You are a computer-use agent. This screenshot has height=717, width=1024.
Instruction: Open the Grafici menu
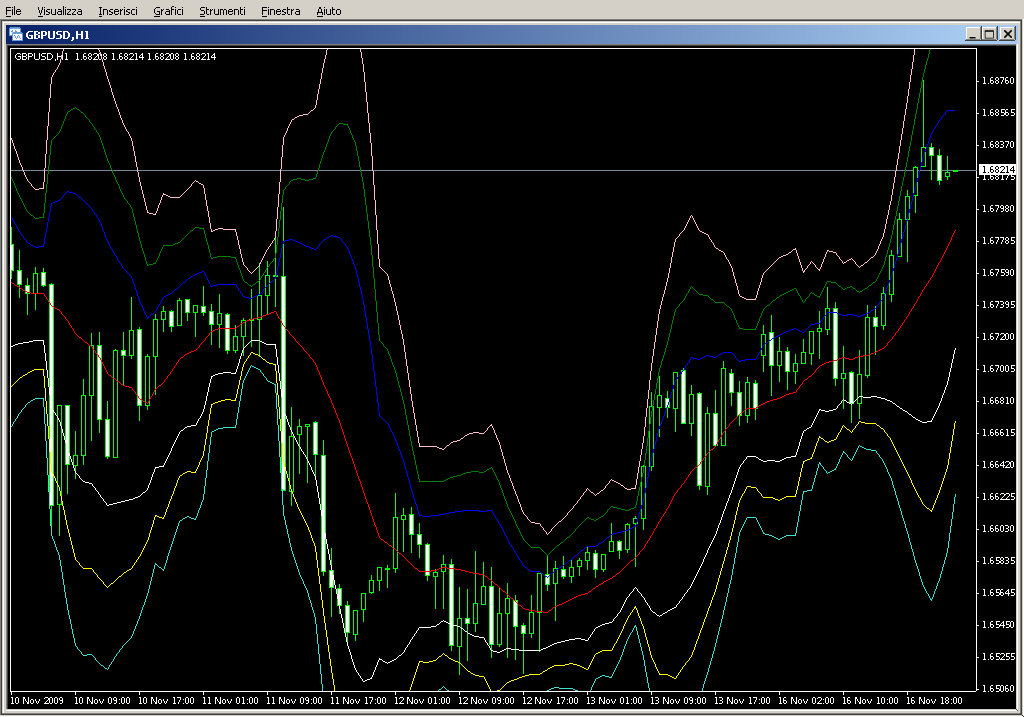click(168, 11)
